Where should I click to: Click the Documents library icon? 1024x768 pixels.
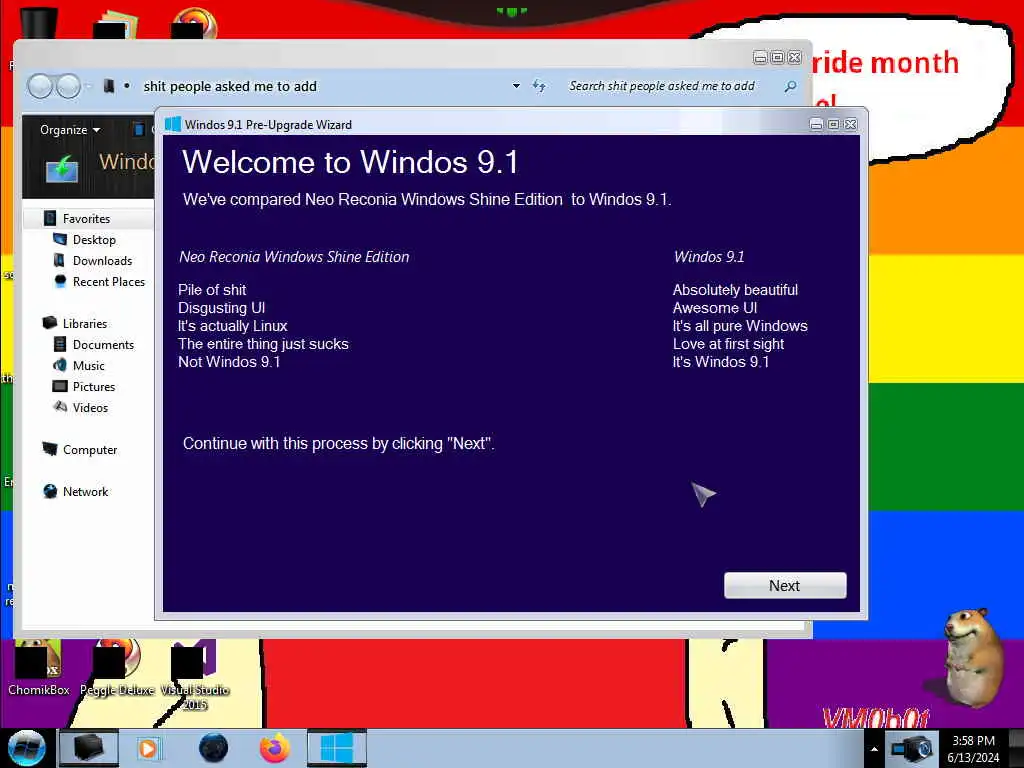pyautogui.click(x=59, y=344)
